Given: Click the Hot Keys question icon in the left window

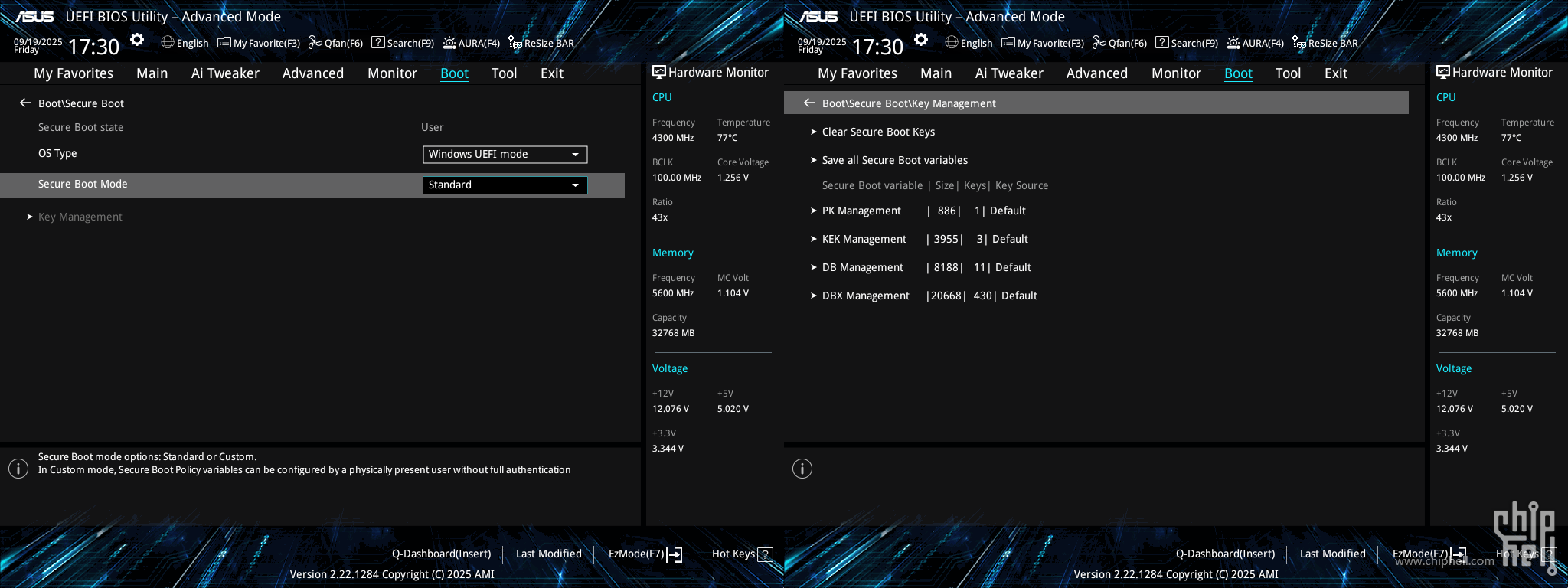Looking at the screenshot, I should pos(765,554).
